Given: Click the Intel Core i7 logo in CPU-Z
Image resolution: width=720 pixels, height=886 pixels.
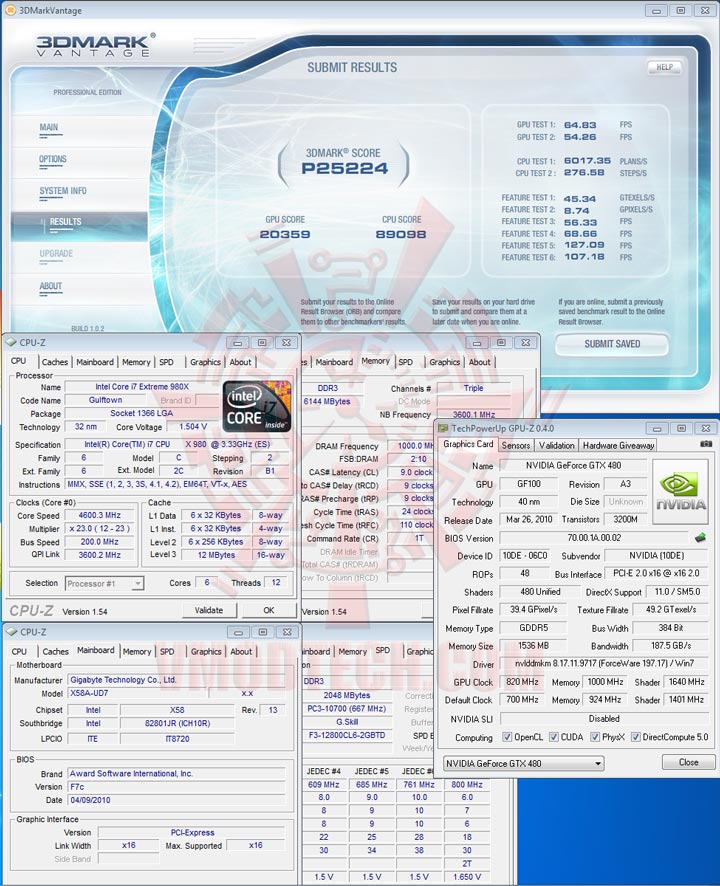Looking at the screenshot, I should 257,407.
